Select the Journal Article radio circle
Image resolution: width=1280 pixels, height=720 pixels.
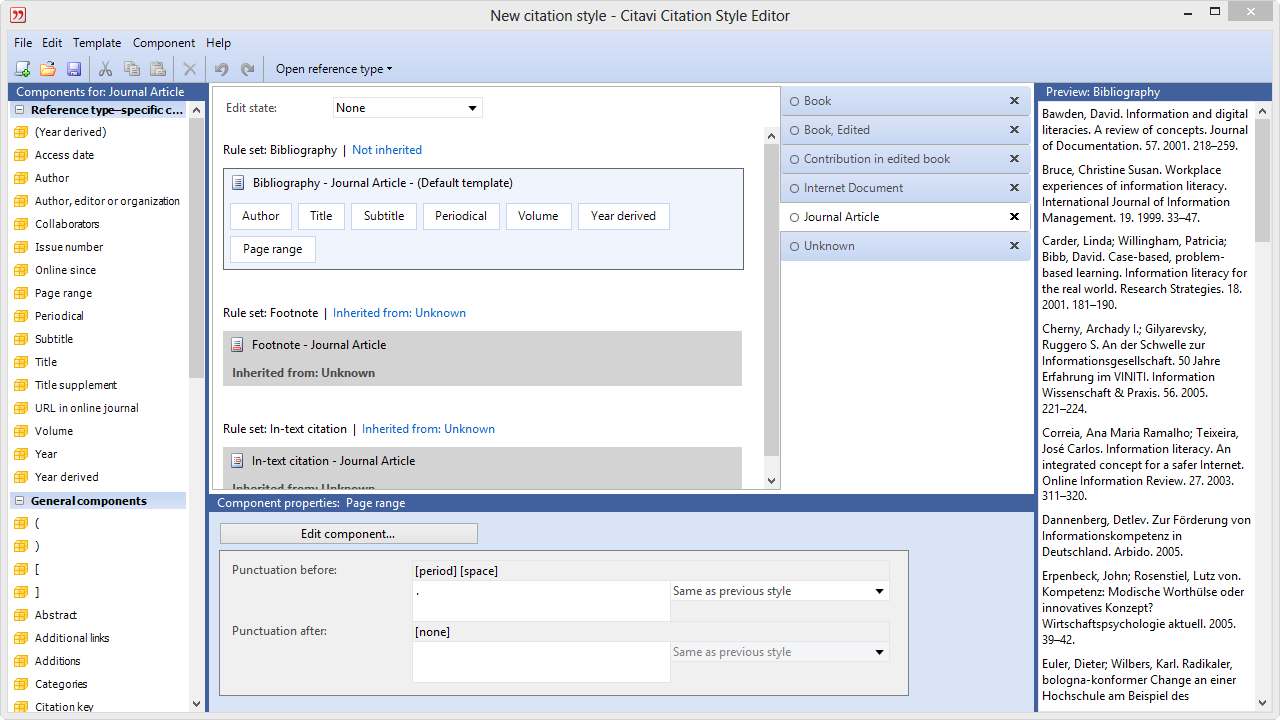click(794, 217)
